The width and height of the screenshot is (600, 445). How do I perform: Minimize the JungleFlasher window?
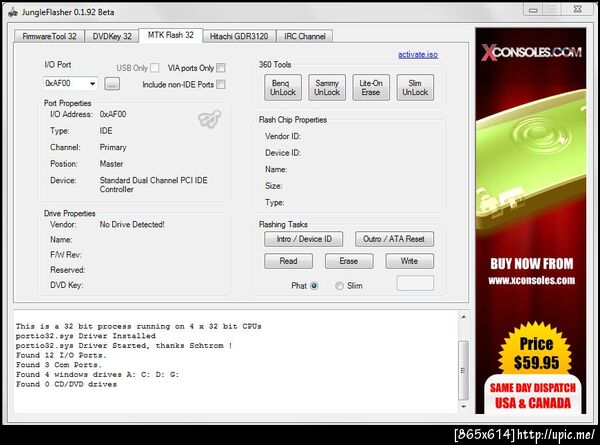(533, 10)
